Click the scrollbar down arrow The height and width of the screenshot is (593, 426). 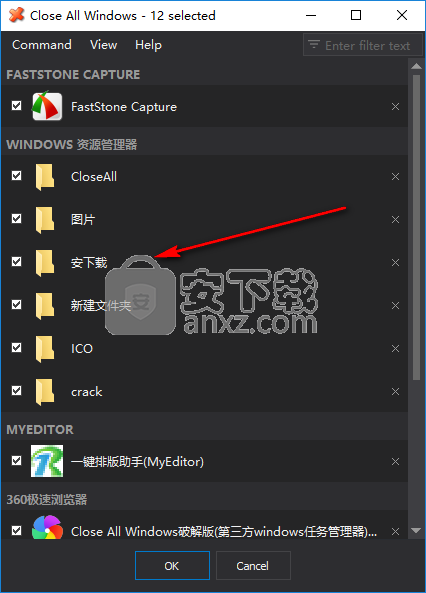tap(416, 531)
